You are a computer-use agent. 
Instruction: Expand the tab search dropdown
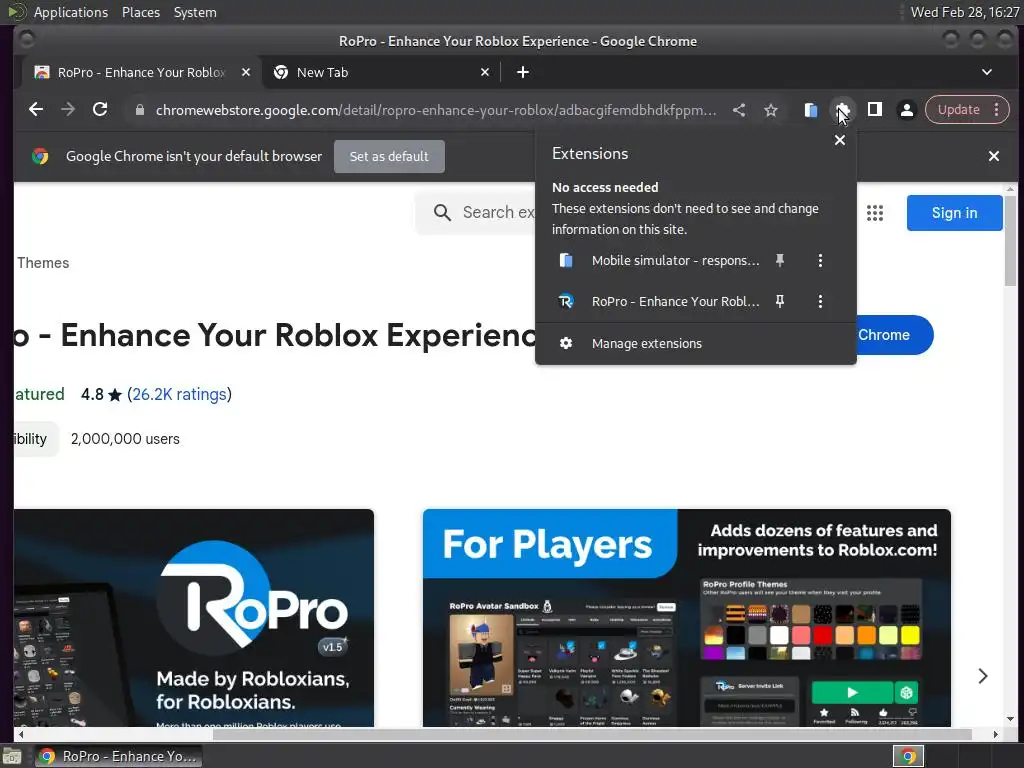click(987, 72)
